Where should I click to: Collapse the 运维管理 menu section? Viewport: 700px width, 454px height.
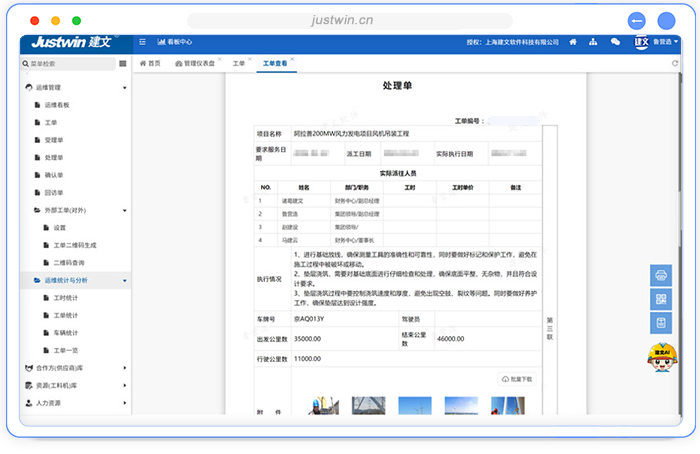[125, 87]
